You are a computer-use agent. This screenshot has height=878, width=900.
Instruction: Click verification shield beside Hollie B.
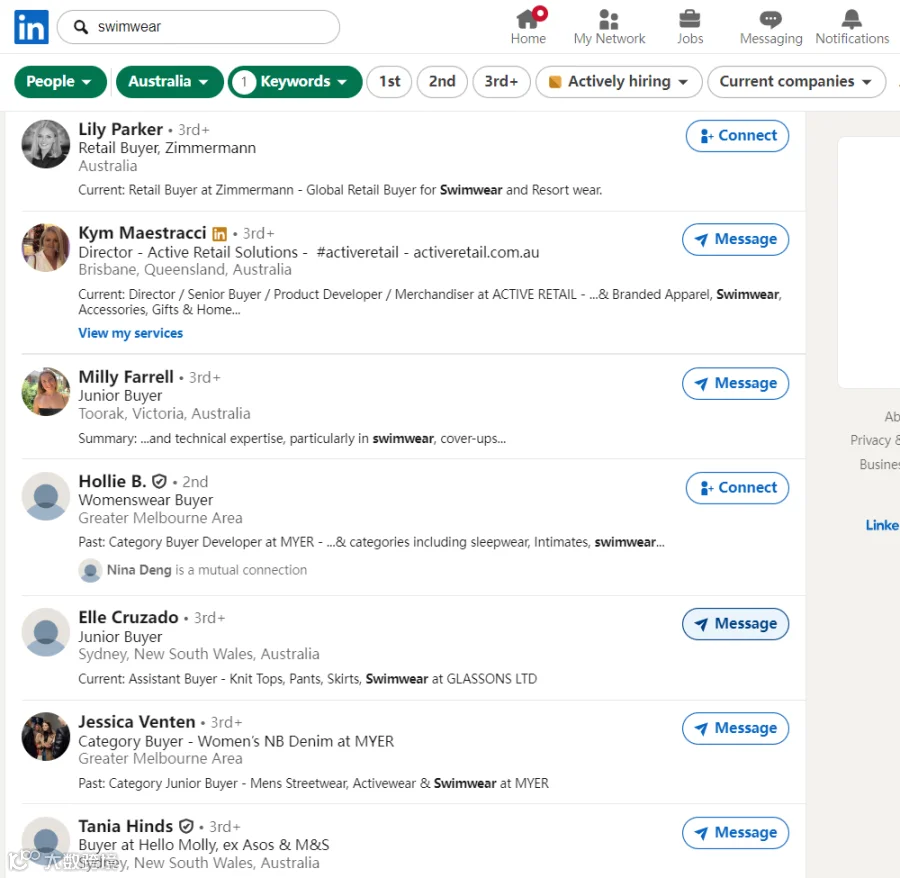point(160,481)
